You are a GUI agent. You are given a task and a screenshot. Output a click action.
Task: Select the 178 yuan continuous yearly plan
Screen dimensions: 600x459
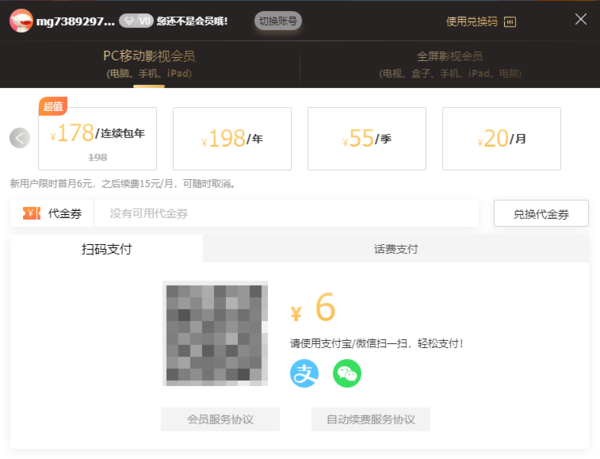tap(98, 139)
